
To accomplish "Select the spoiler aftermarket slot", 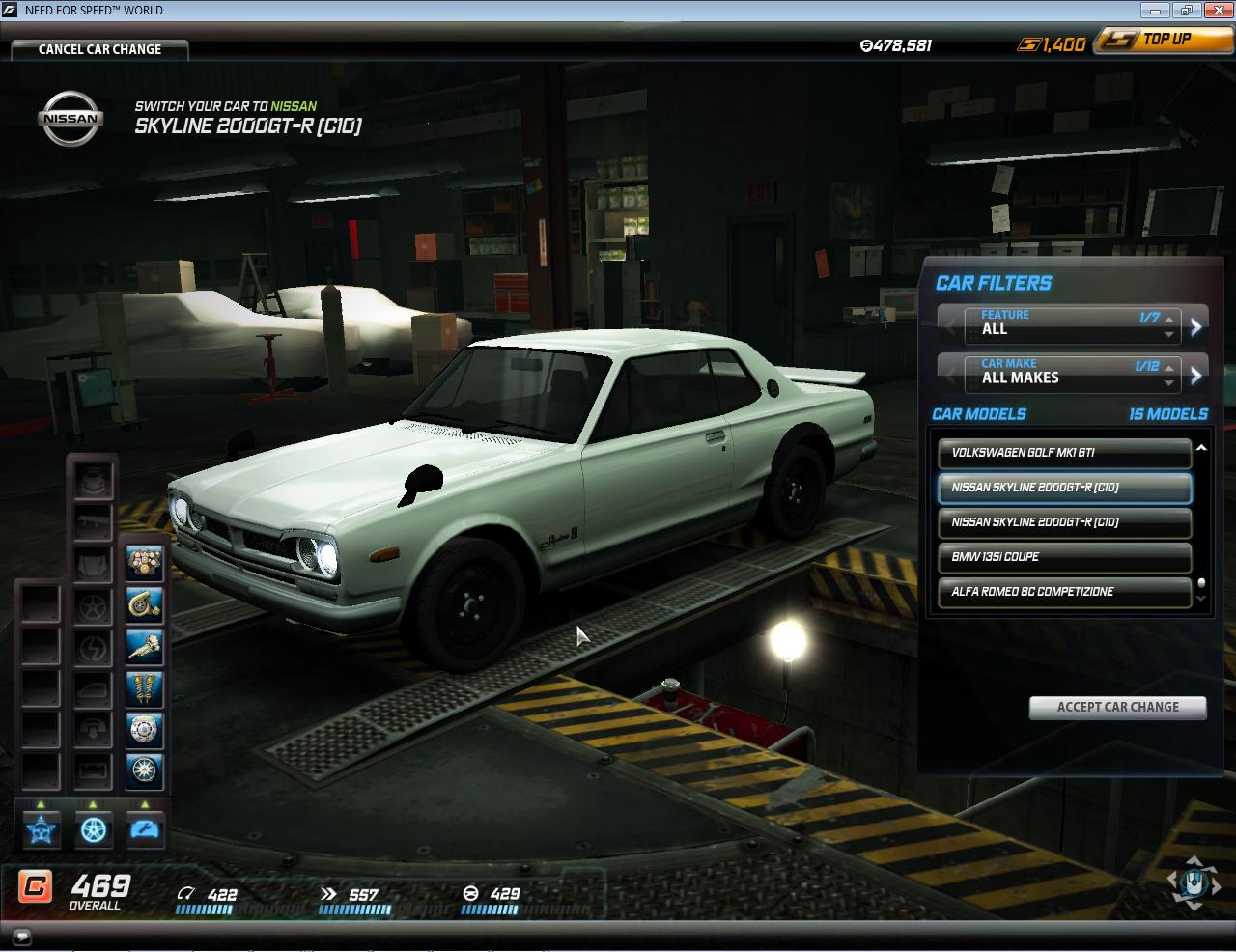I will coord(94,523).
